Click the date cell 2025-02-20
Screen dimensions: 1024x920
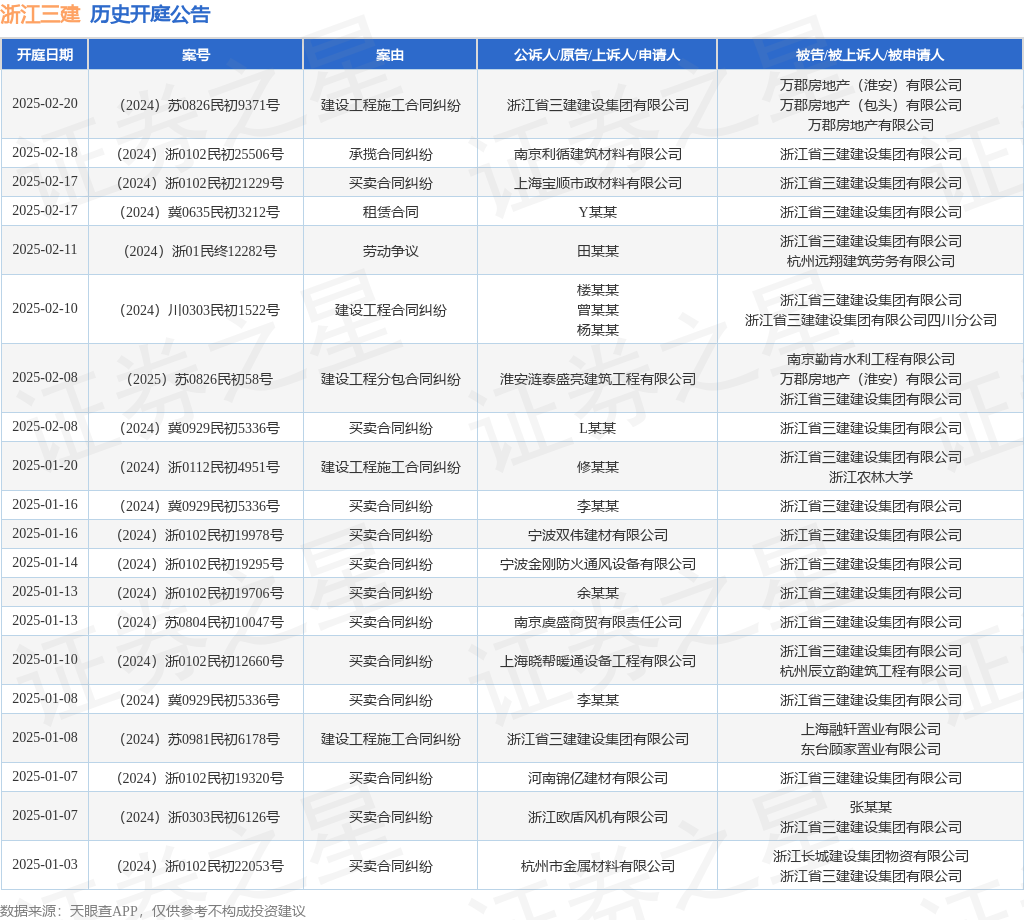pyautogui.click(x=44, y=104)
